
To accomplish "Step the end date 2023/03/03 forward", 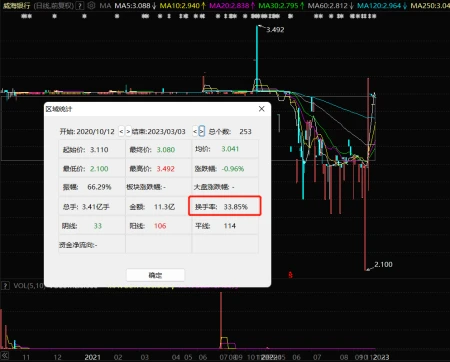I will 202,132.
